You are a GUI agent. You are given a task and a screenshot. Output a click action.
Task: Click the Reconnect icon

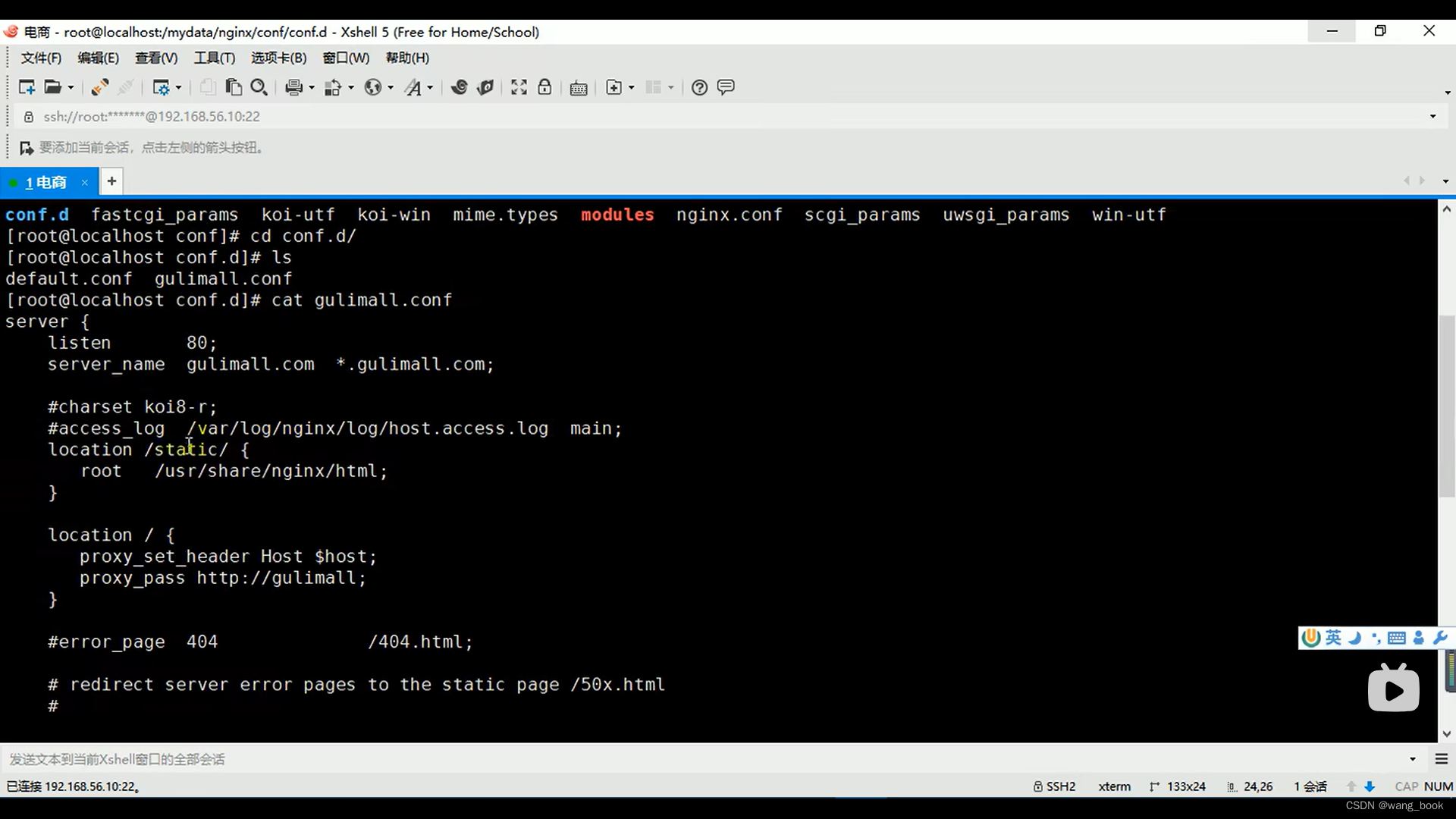tap(99, 88)
